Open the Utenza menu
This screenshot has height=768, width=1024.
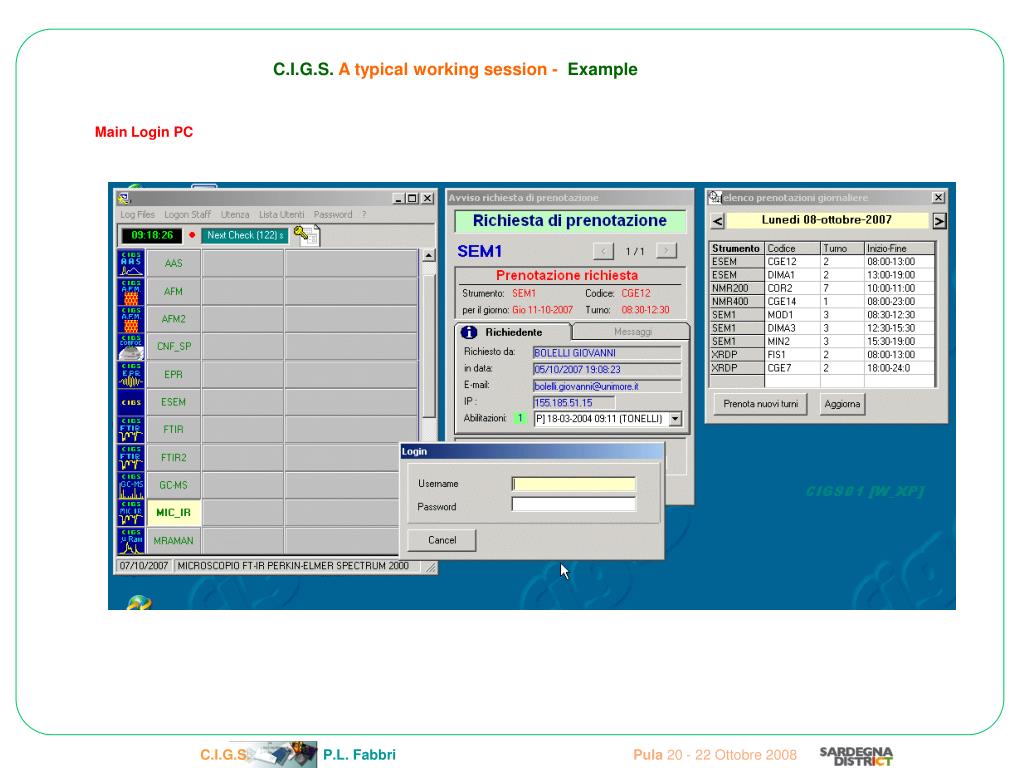tap(234, 214)
